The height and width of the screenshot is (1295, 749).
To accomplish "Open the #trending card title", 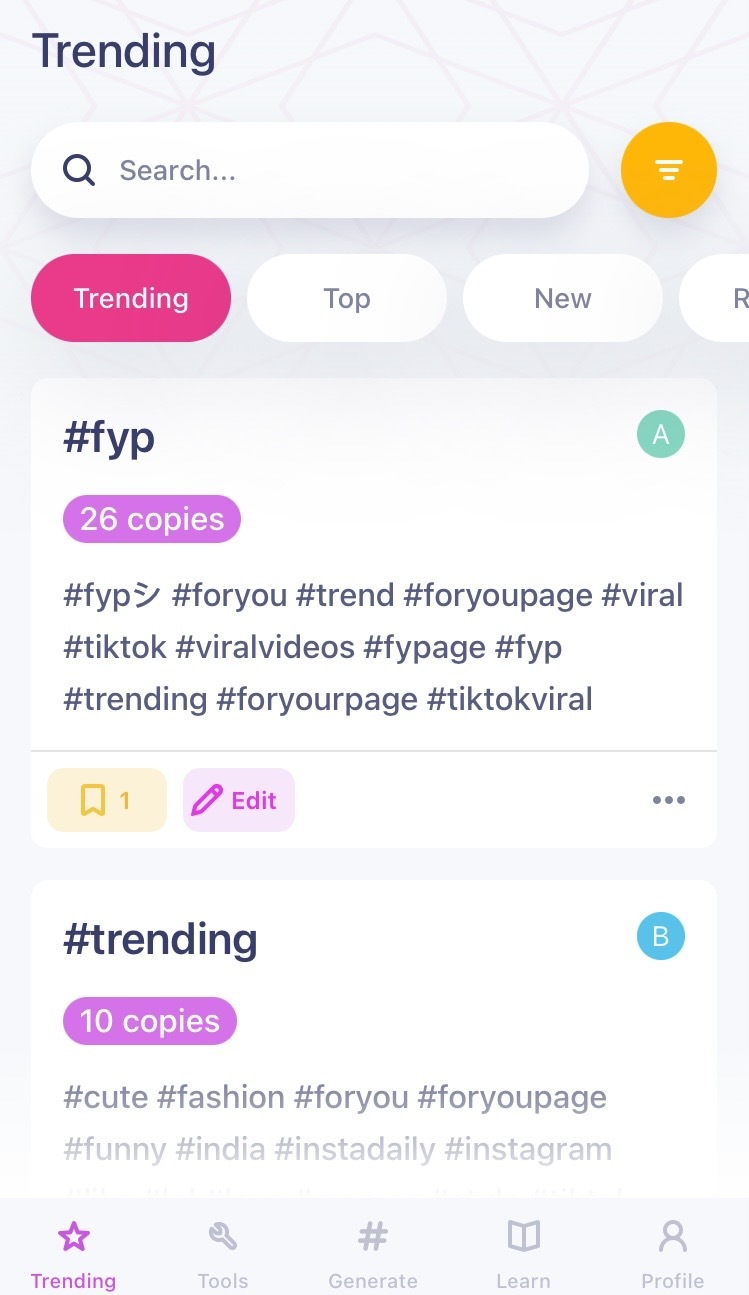I will [160, 939].
